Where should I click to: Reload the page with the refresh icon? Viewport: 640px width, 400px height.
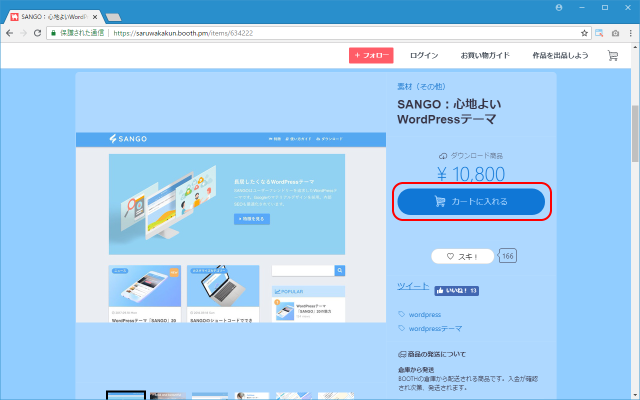37,33
